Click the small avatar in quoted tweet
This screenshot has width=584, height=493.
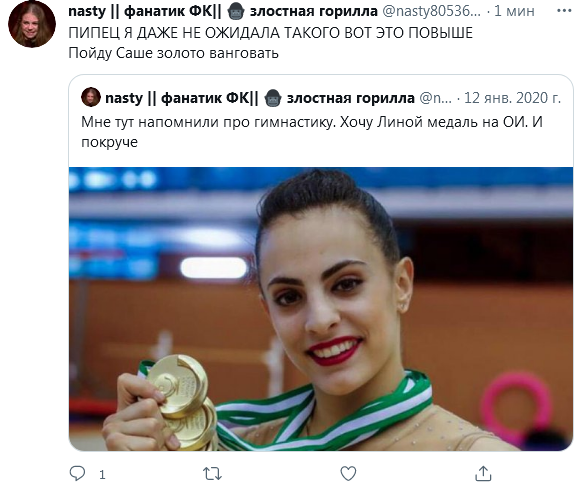coord(91,97)
